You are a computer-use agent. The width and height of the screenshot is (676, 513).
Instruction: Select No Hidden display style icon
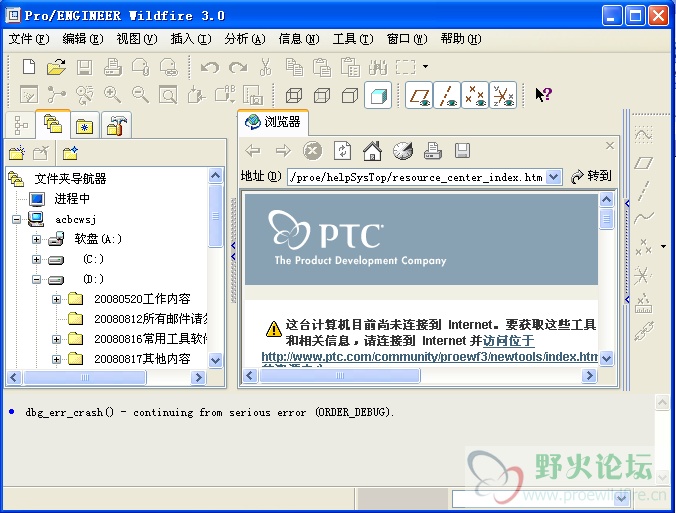click(350, 95)
